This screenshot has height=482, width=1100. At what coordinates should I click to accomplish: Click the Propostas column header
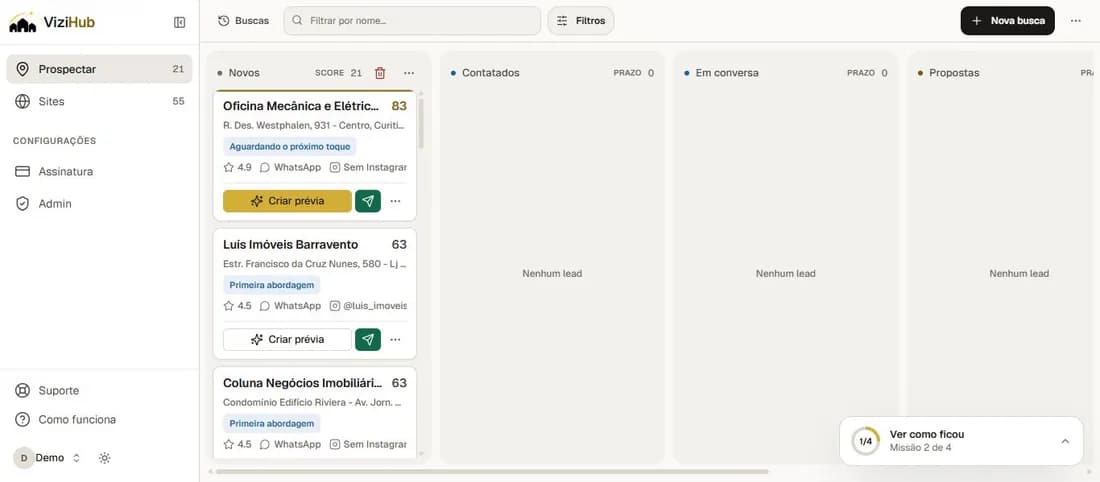pyautogui.click(x=954, y=73)
